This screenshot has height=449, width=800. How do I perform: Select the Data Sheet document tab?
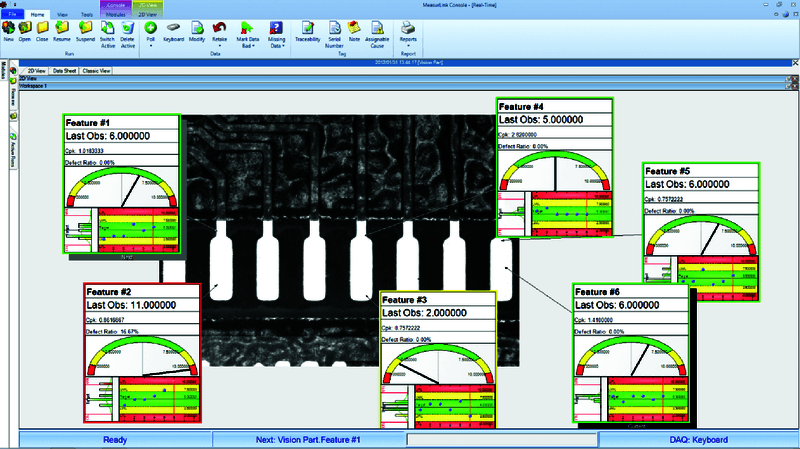[64, 71]
